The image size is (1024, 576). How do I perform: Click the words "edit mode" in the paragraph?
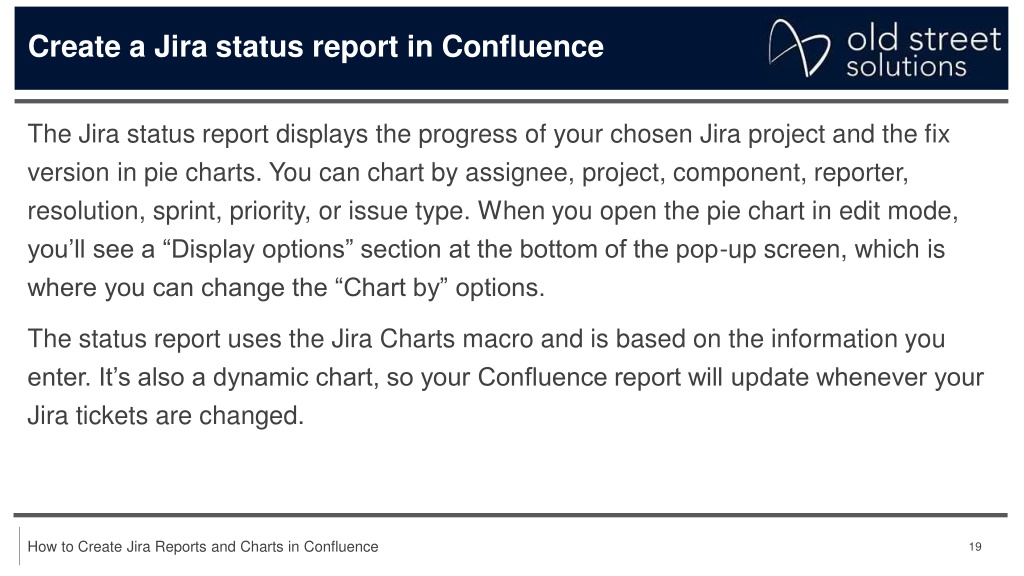[895, 211]
